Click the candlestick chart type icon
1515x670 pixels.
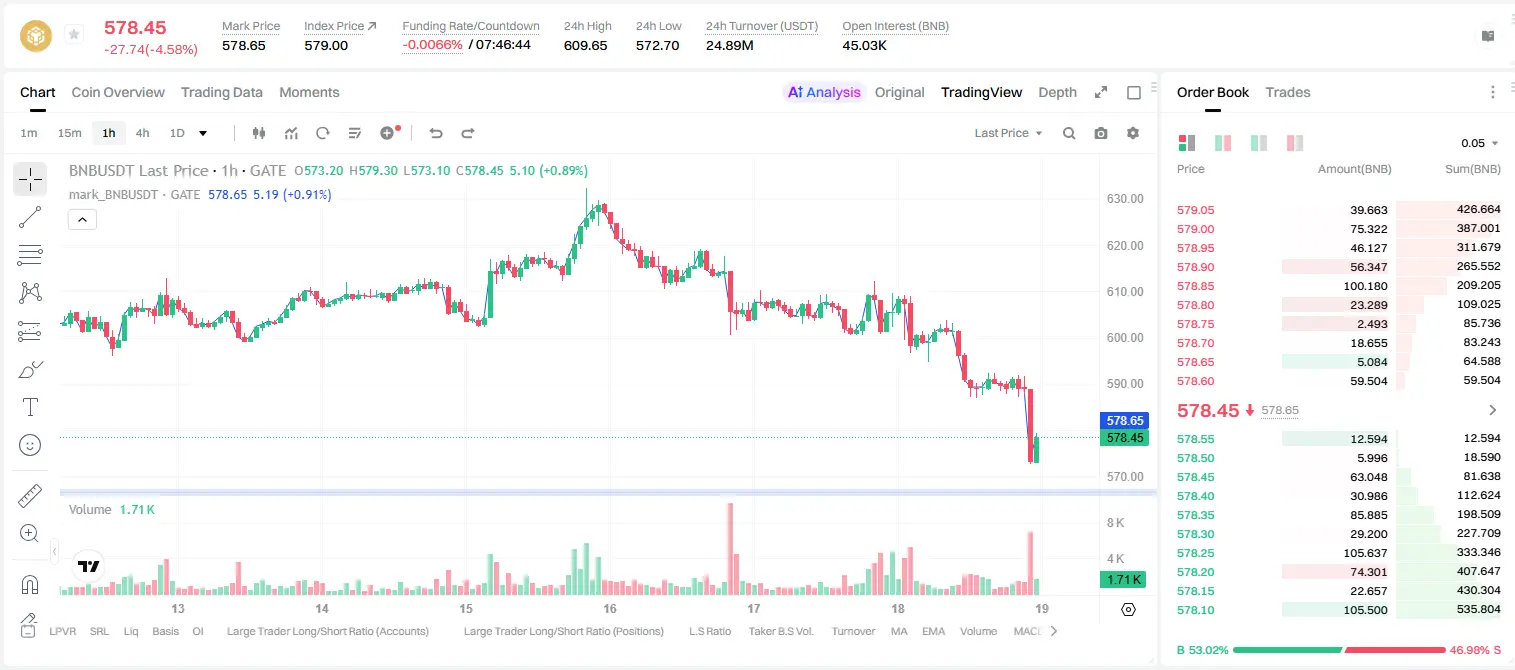259,133
